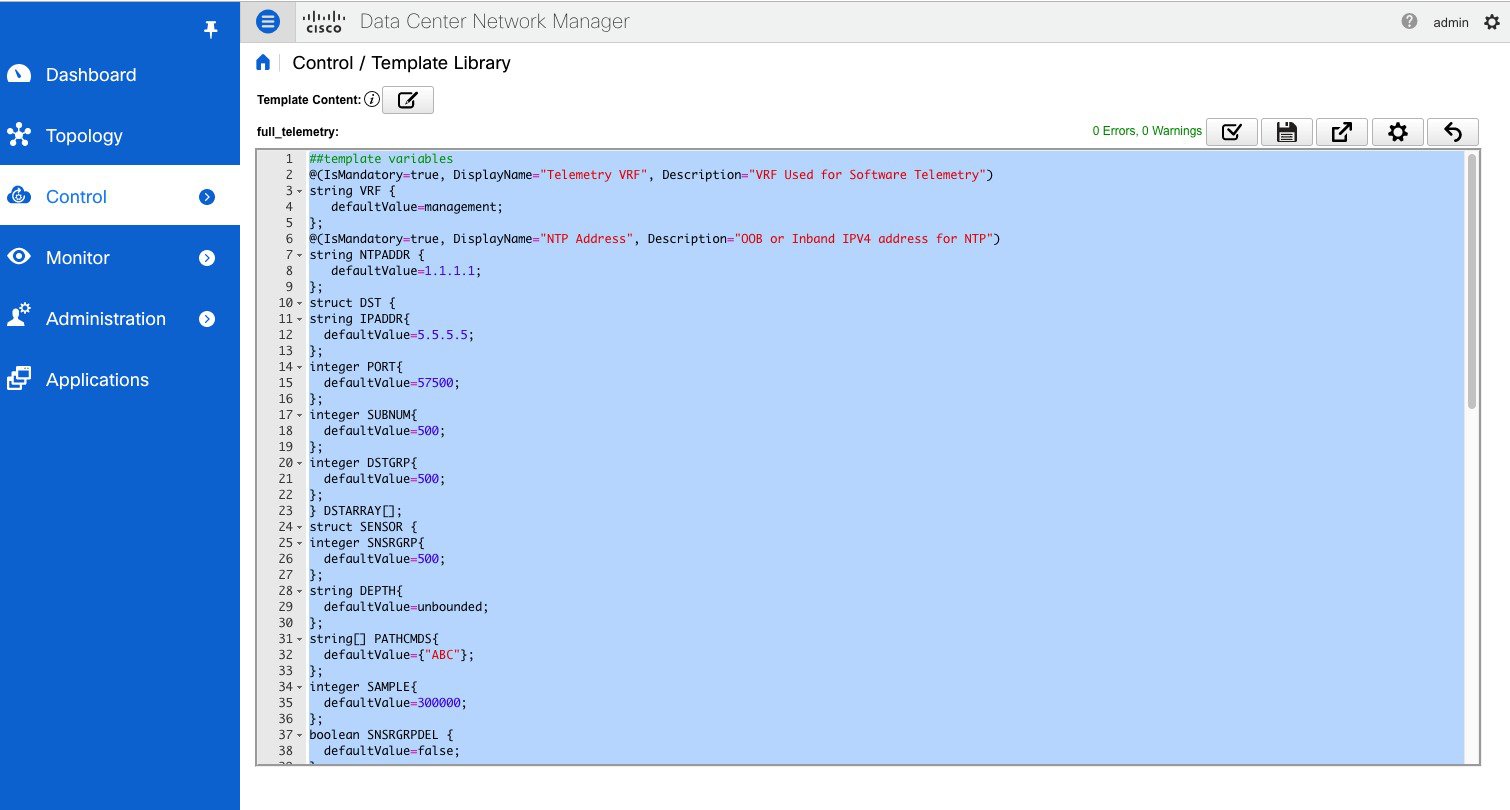Click the "defaultValue=false;" line
Viewport: 1510px width, 810px height.
click(392, 751)
